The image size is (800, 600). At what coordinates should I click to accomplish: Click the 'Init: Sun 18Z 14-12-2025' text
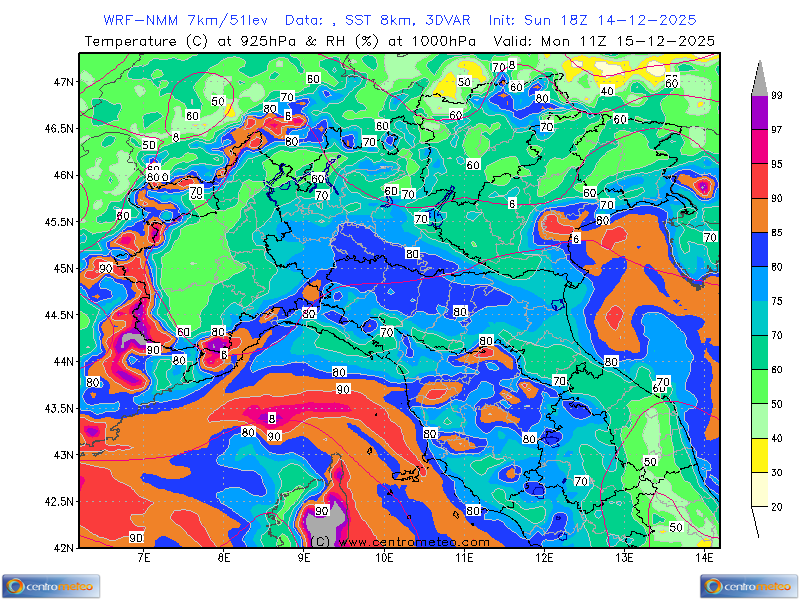click(592, 20)
